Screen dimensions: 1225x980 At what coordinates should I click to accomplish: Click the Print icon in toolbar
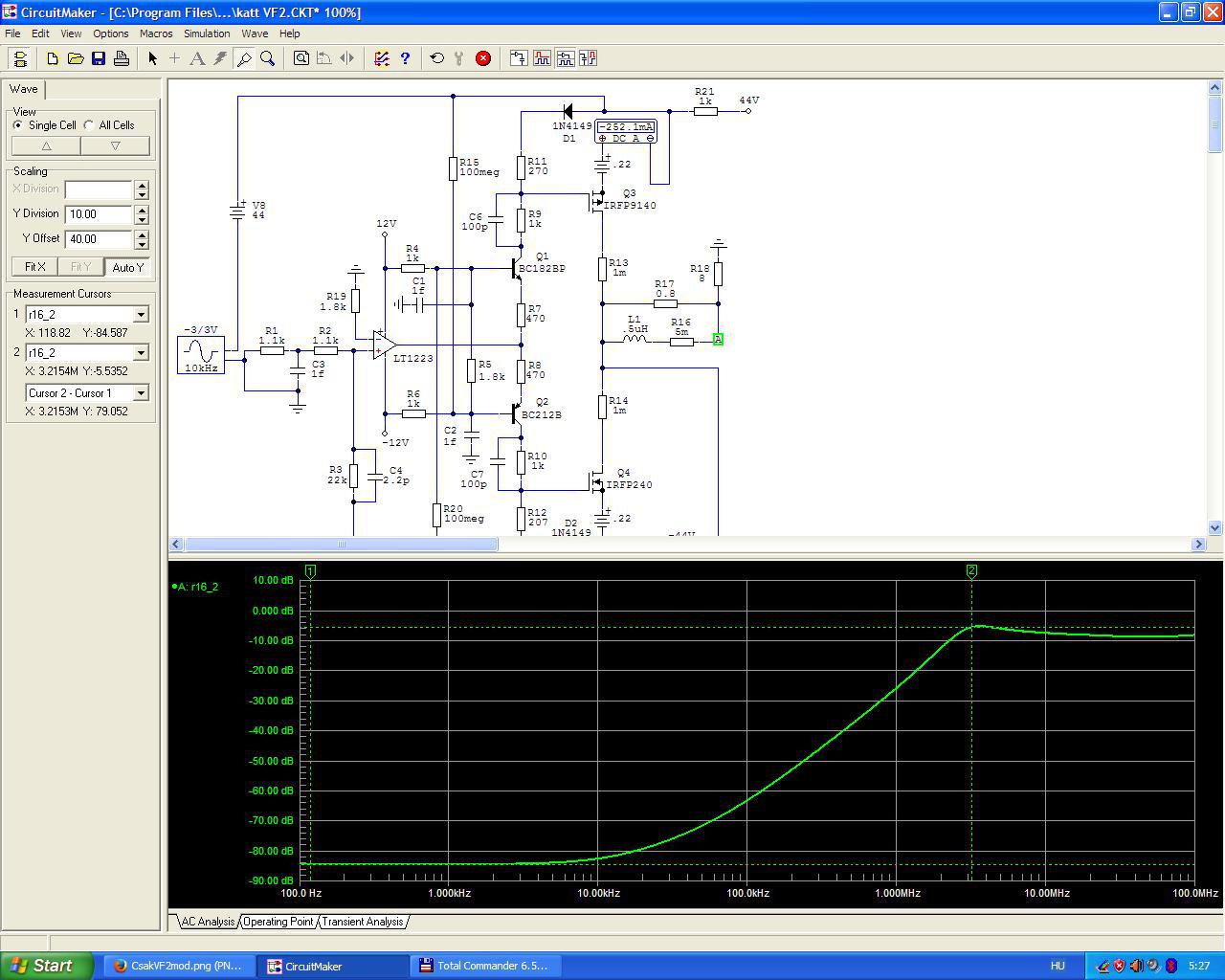[x=122, y=58]
